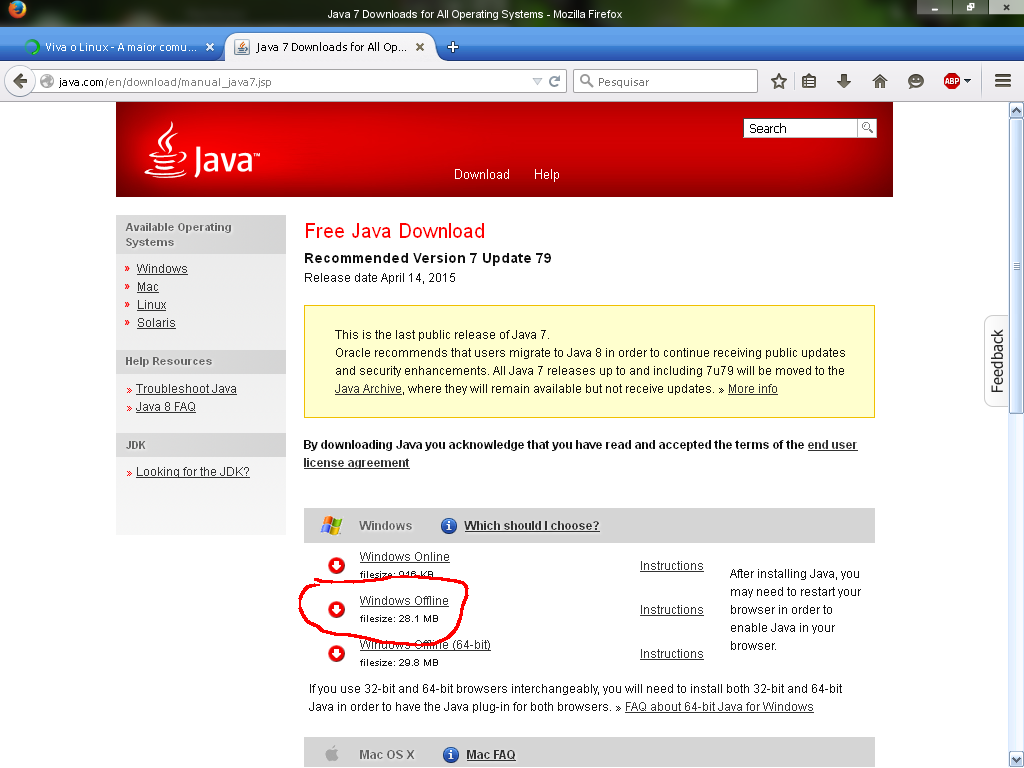
Task: Open the Adblock Plus dropdown arrow
Action: coord(967,81)
